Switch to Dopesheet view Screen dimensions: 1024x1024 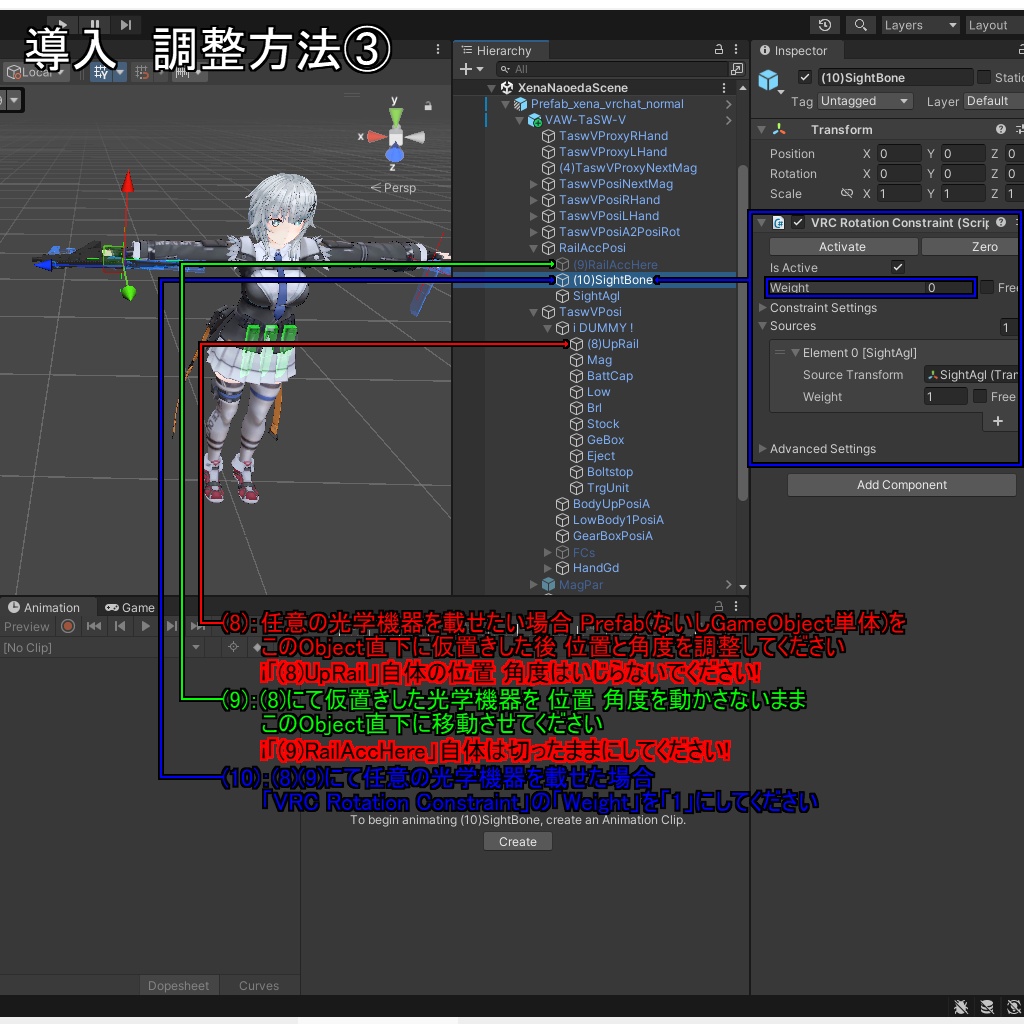[x=178, y=985]
